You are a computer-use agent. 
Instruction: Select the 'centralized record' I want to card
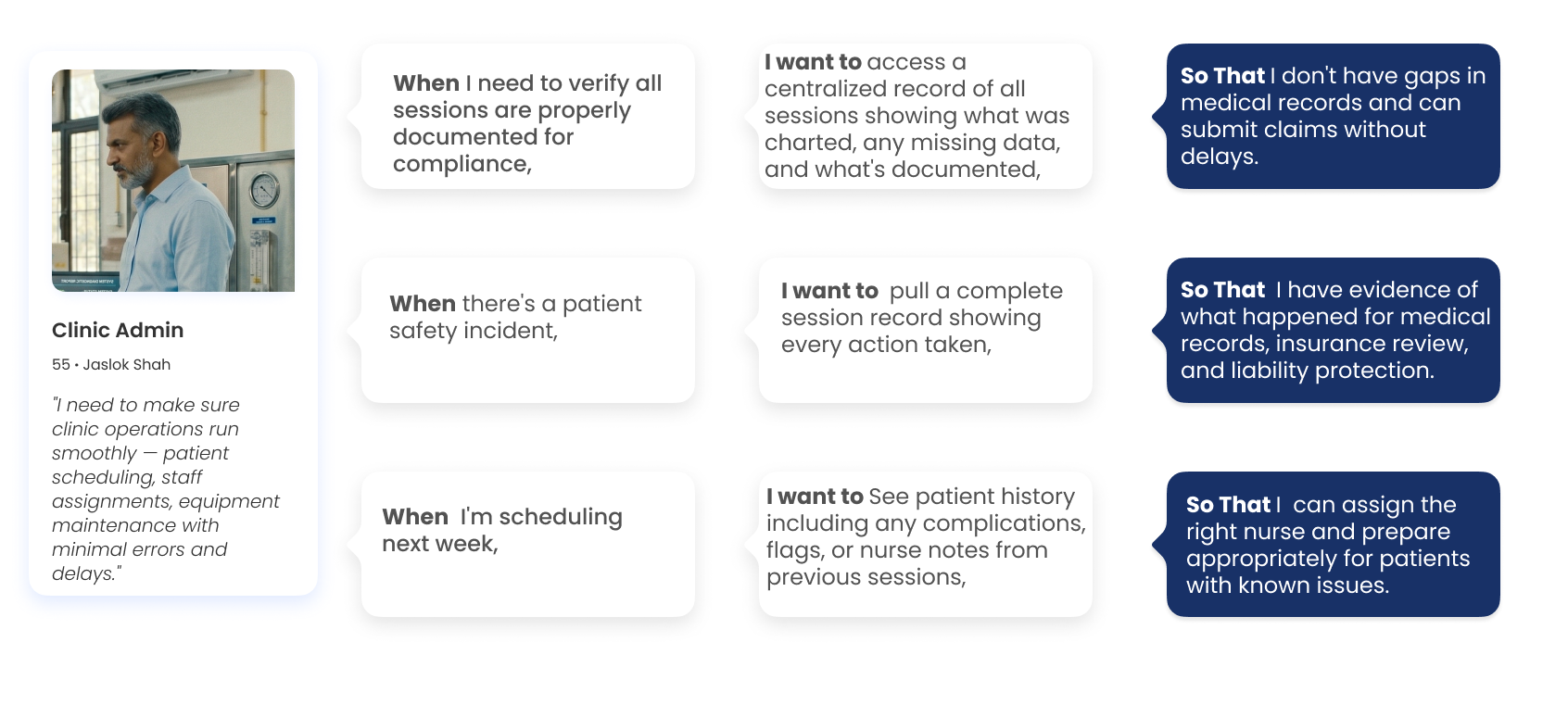point(926,117)
